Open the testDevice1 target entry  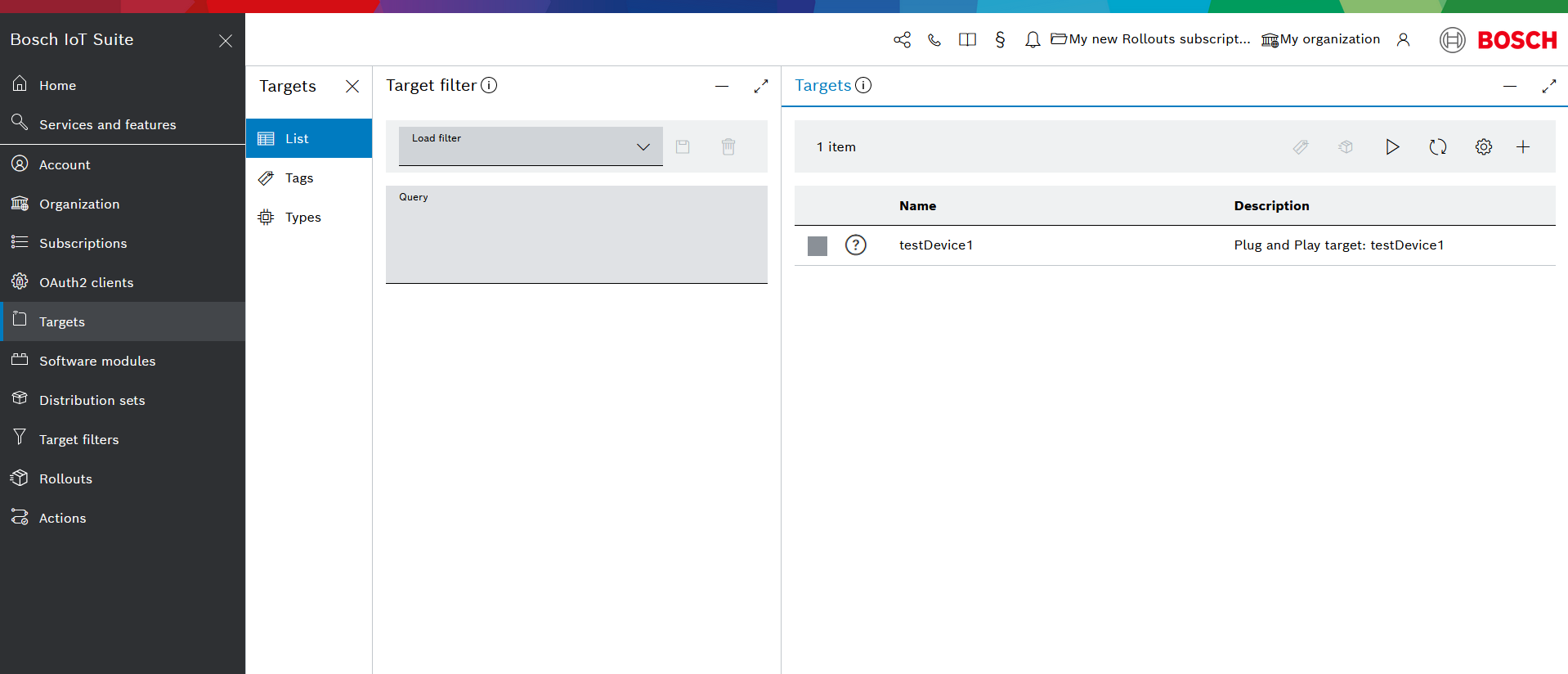936,245
